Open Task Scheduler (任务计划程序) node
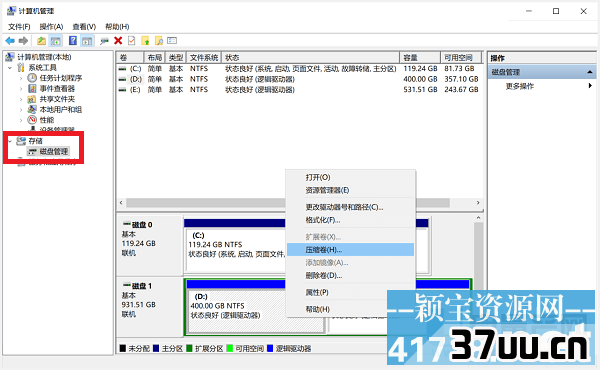This screenshot has height=370, width=600. click(x=60, y=78)
